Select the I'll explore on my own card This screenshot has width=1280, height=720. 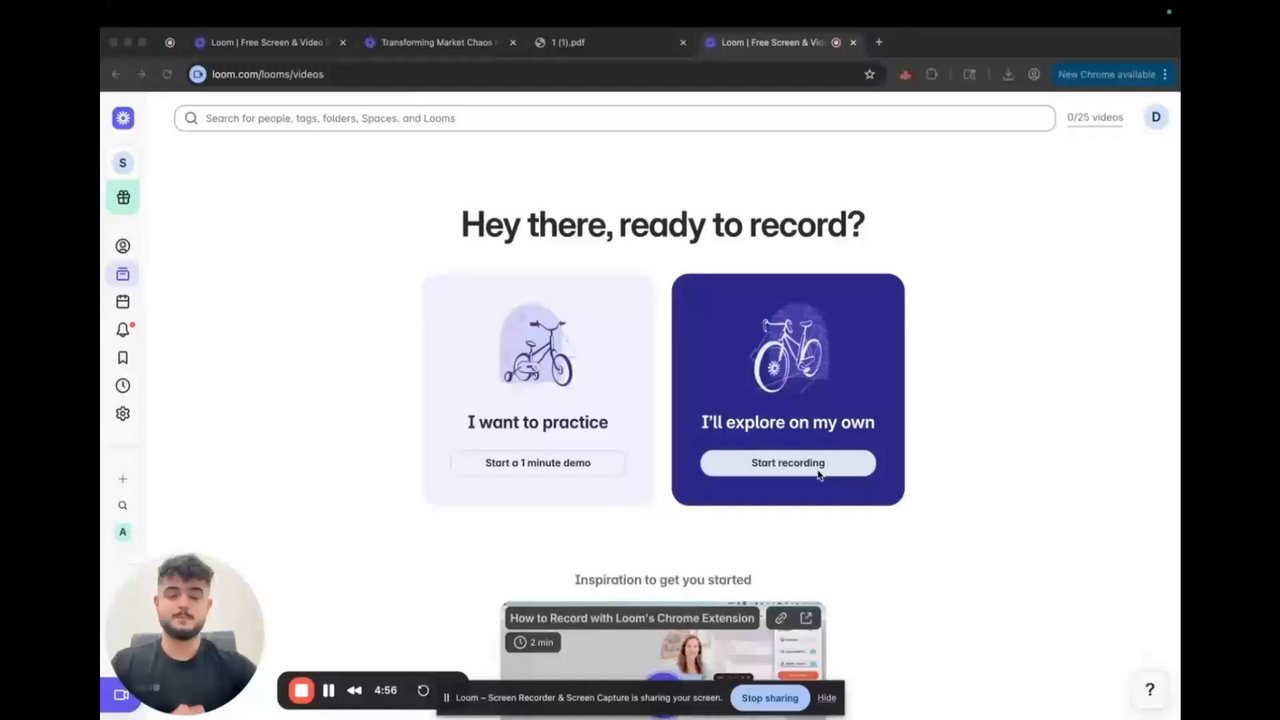pyautogui.click(x=788, y=390)
